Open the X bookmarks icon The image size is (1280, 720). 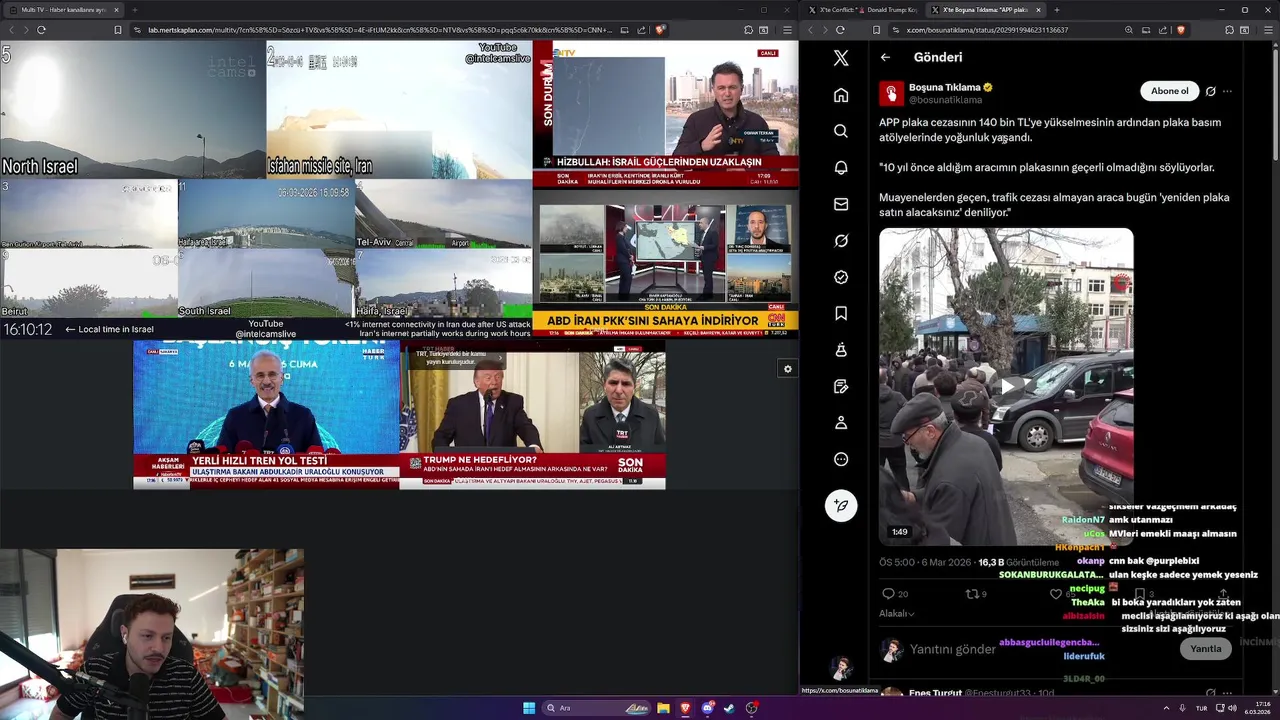pyautogui.click(x=841, y=313)
